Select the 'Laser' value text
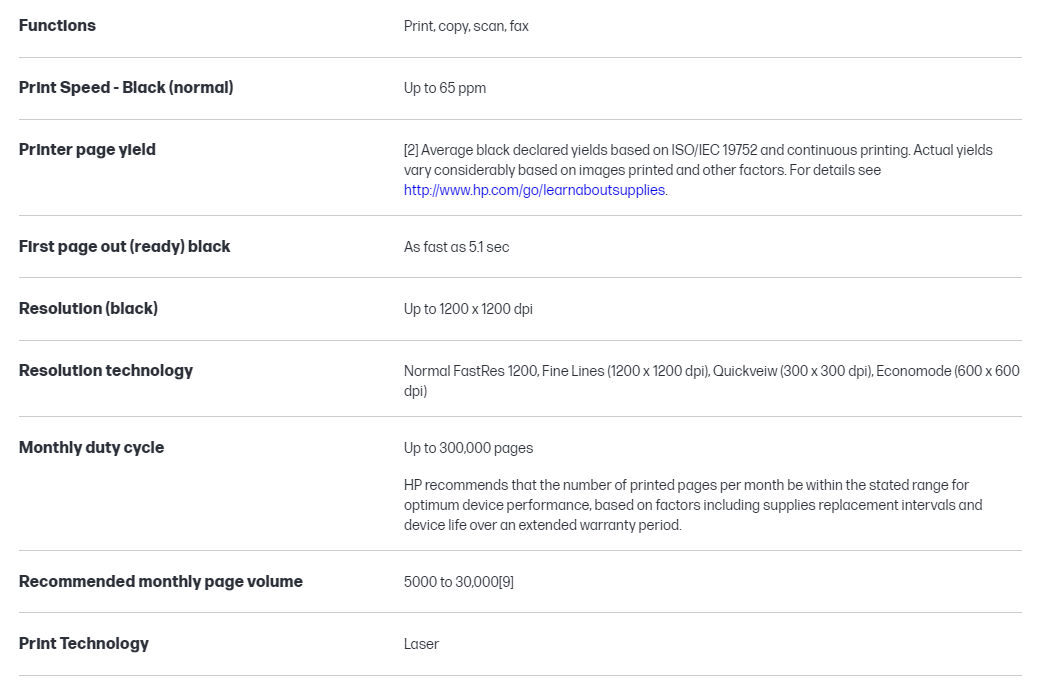The image size is (1038, 680). [421, 644]
